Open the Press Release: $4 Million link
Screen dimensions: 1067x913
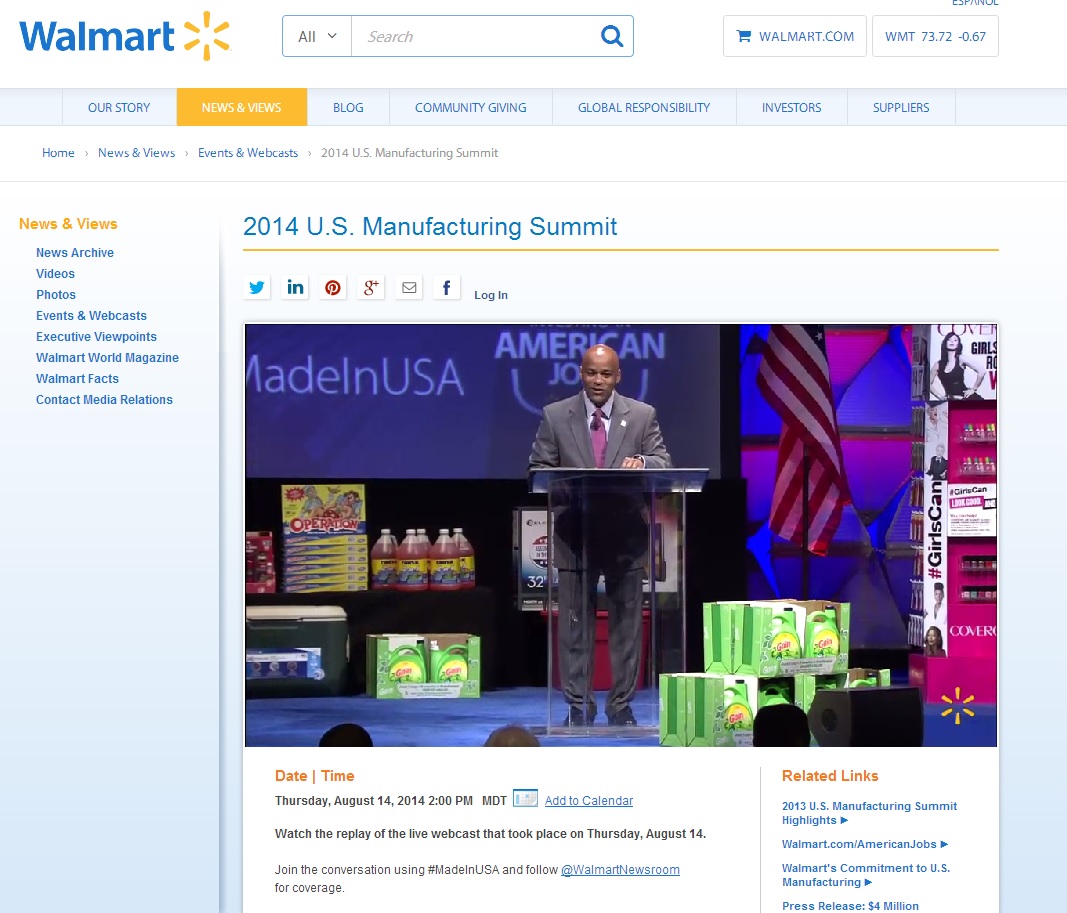point(850,906)
